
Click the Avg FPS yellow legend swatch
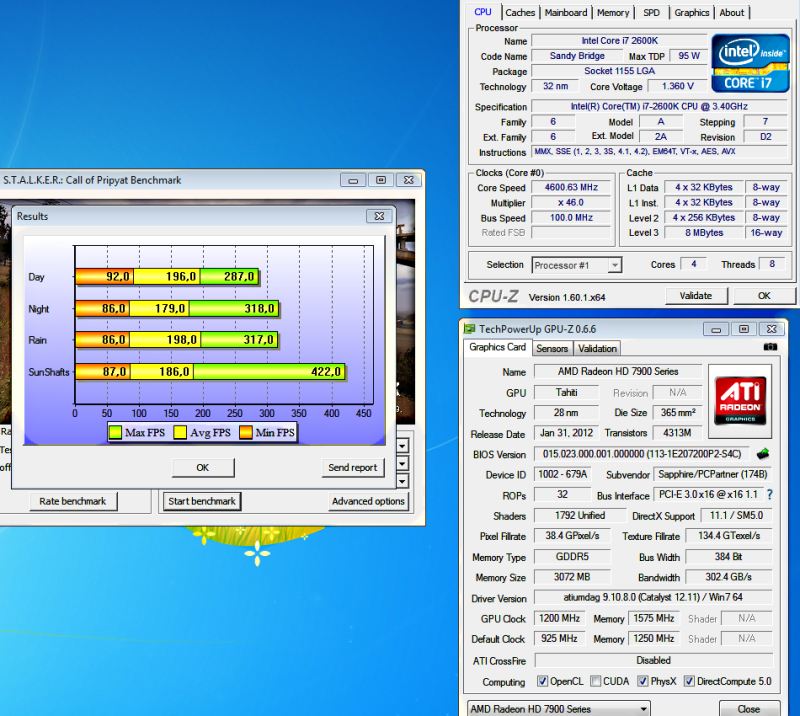point(180,433)
